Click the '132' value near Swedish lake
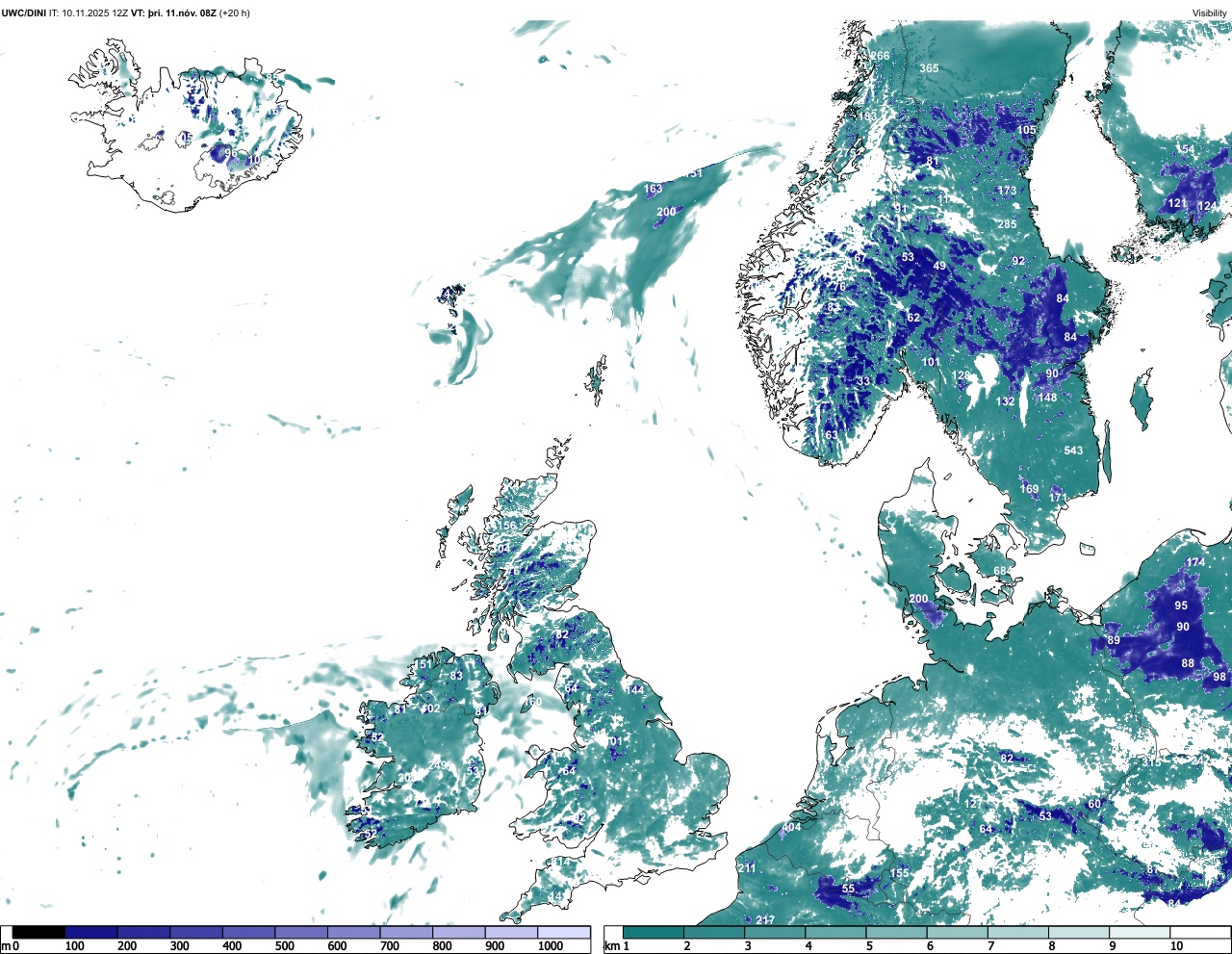This screenshot has width=1232, height=954. 1006,401
